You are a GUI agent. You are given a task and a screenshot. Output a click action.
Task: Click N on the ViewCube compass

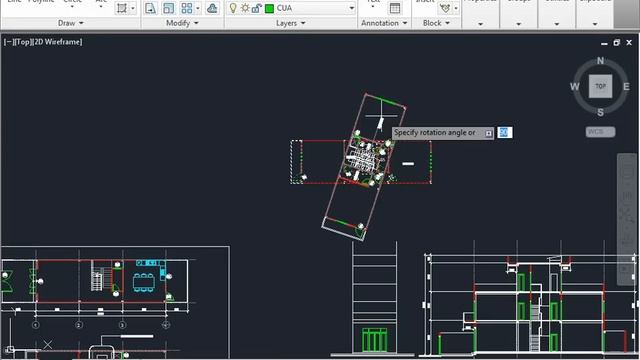pos(600,61)
